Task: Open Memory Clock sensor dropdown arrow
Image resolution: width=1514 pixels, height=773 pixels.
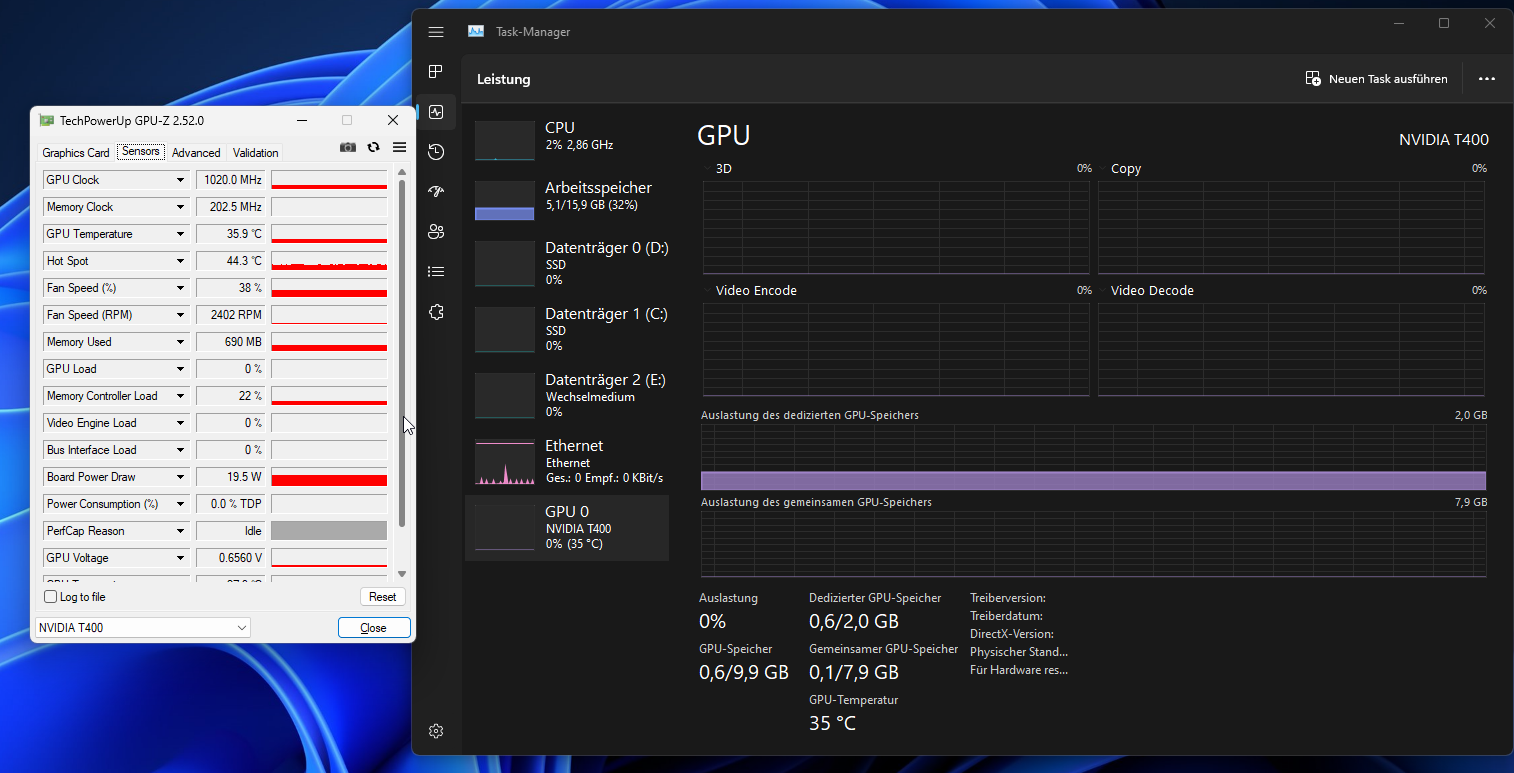Action: click(x=181, y=207)
